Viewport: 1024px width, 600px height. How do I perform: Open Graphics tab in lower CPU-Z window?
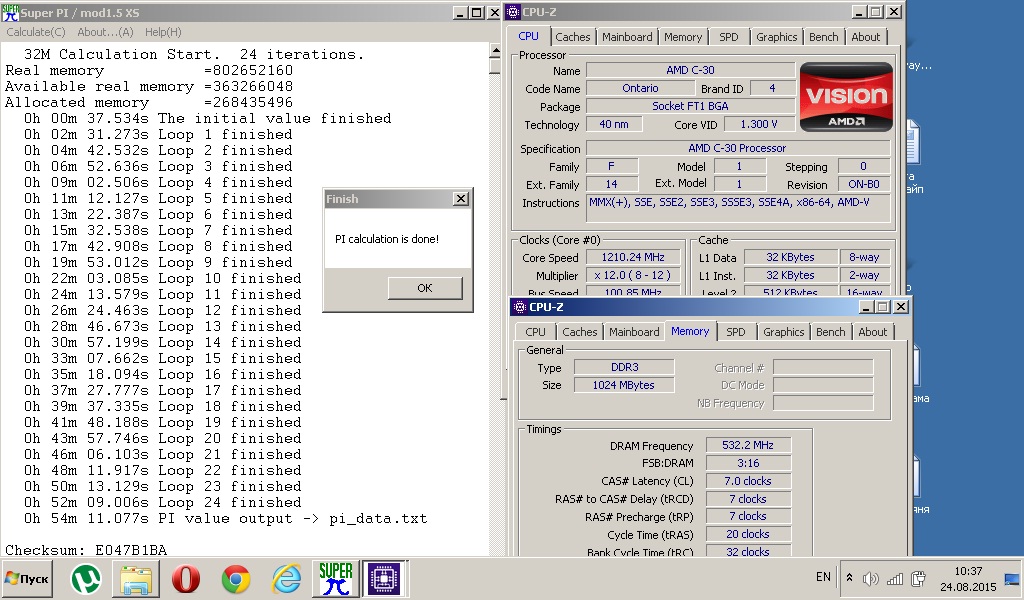point(784,332)
